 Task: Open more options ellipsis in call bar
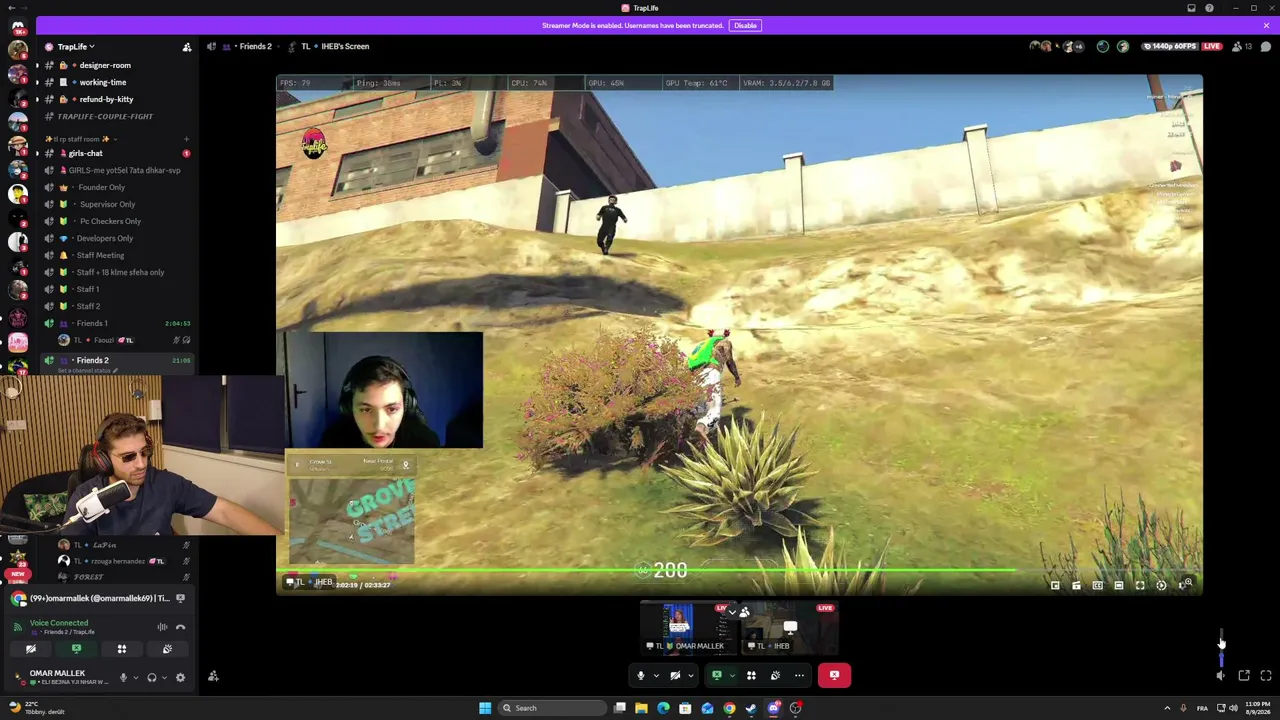tap(799, 675)
